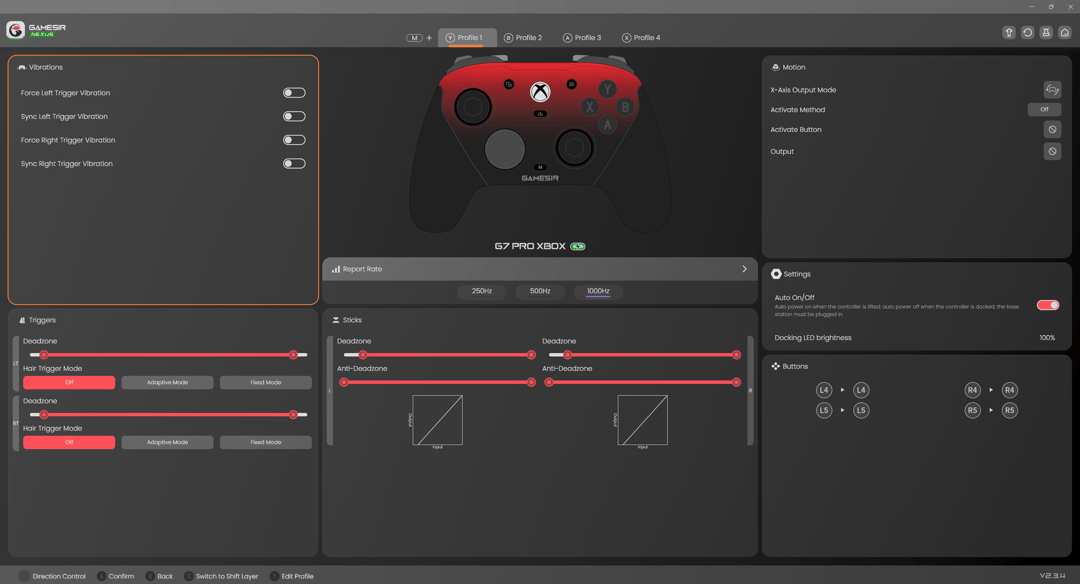1080x584 pixels.
Task: Open Docking LED brightness 100% value
Action: (1047, 338)
